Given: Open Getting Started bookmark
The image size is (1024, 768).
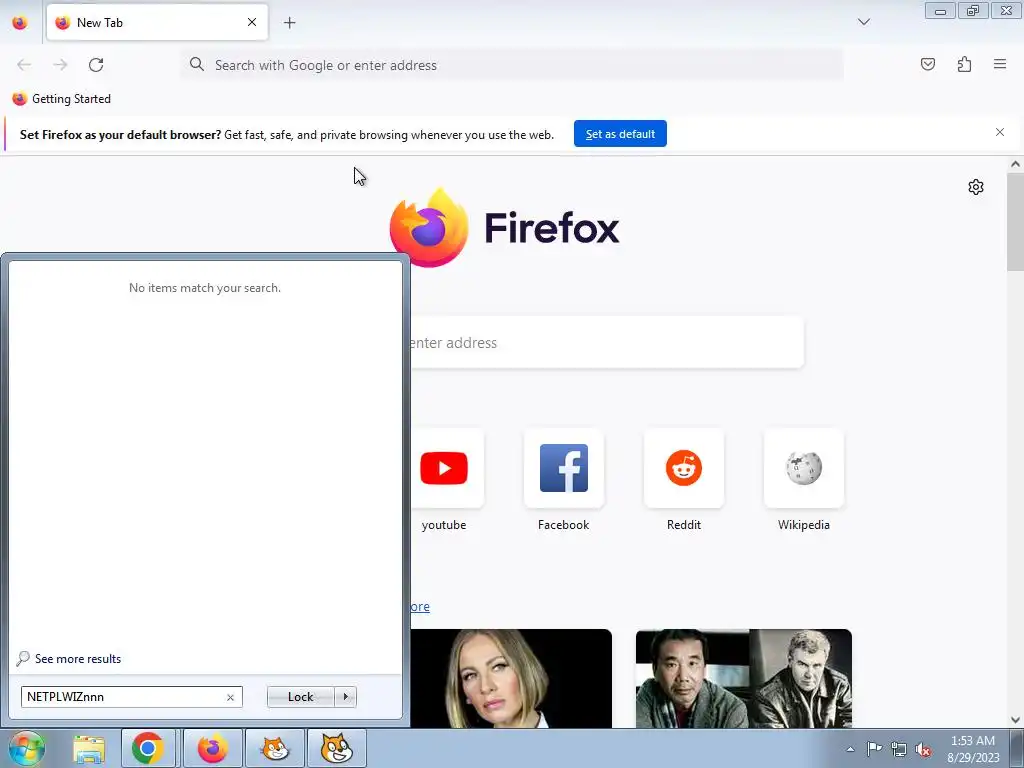Looking at the screenshot, I should (x=61, y=99).
